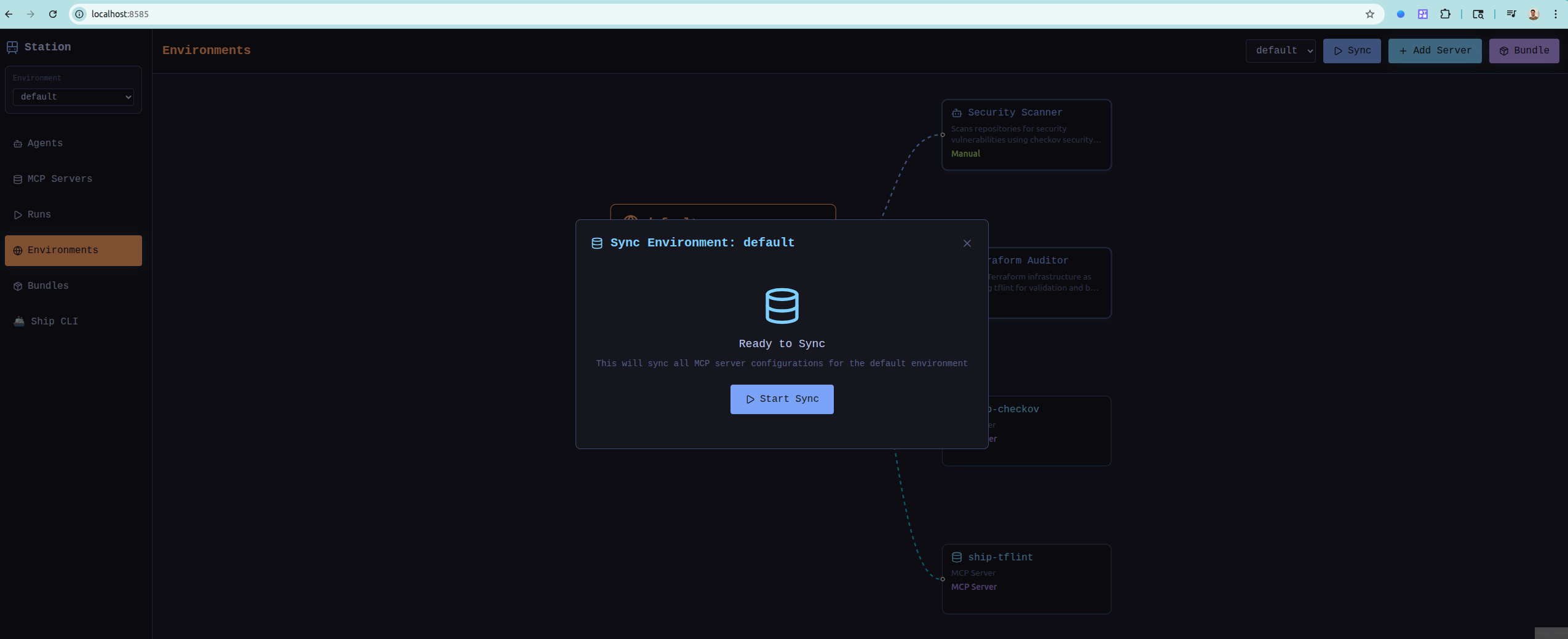Click the site info icon in address bar
Screen dimensions: 1568x639
[x=79, y=14]
